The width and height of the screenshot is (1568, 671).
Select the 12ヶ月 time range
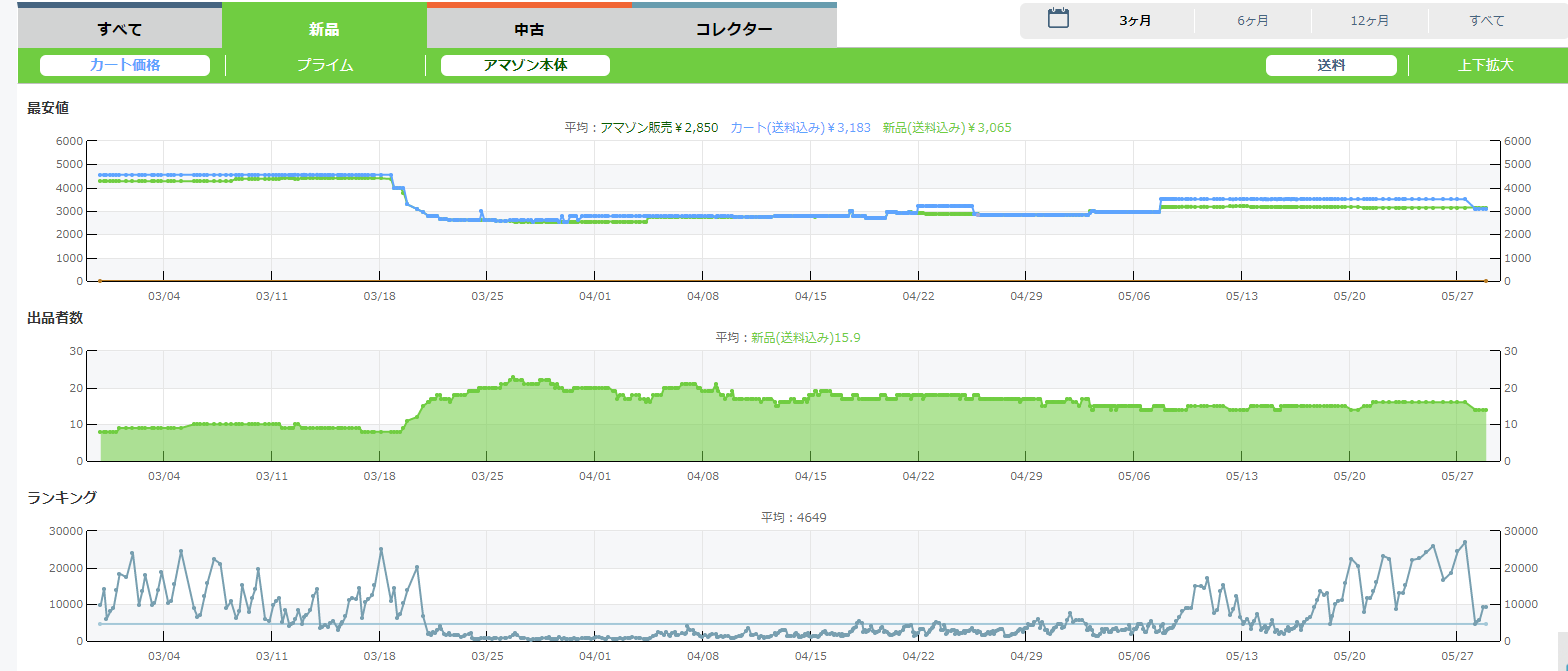click(x=1369, y=20)
